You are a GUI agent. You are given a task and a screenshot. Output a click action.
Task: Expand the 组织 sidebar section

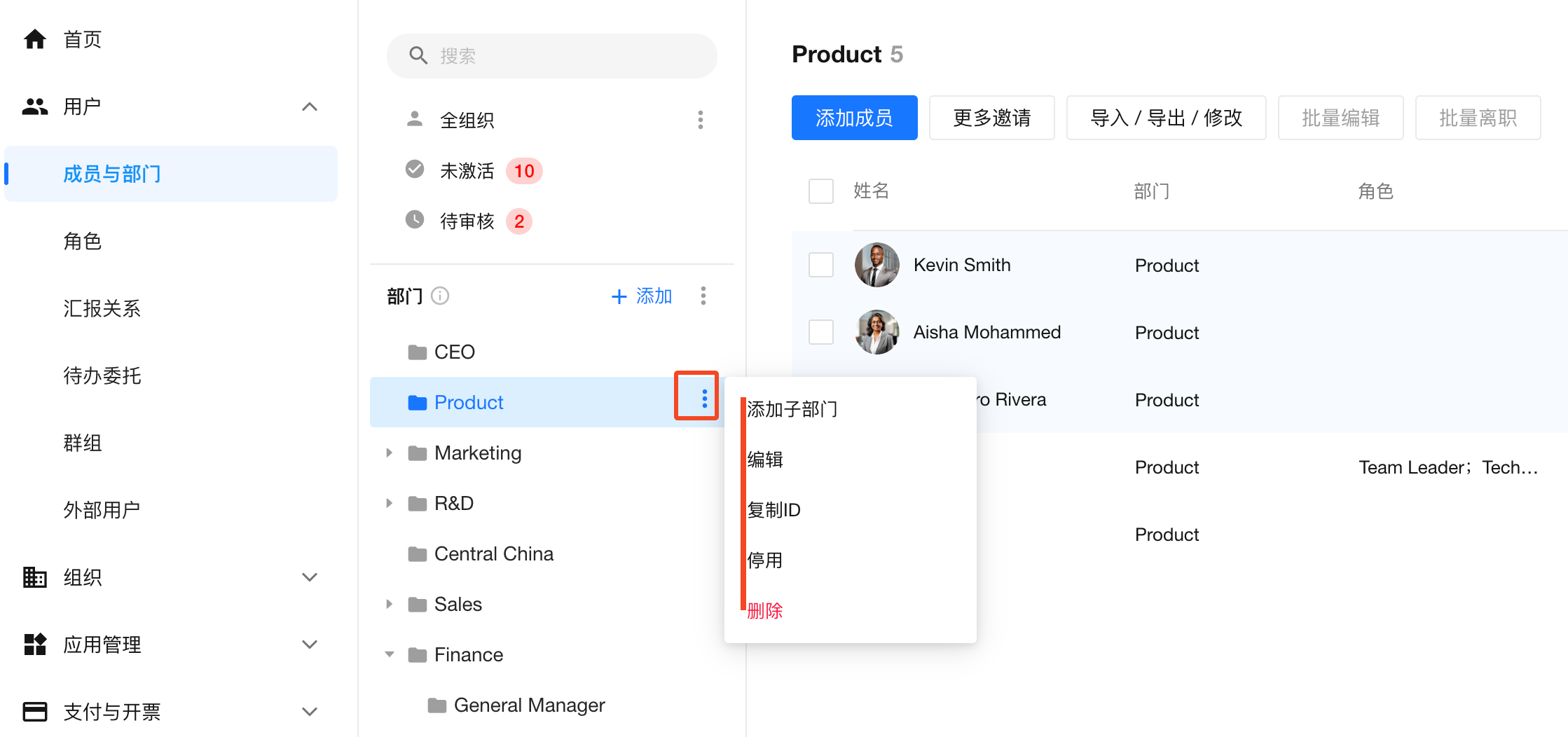(309, 577)
